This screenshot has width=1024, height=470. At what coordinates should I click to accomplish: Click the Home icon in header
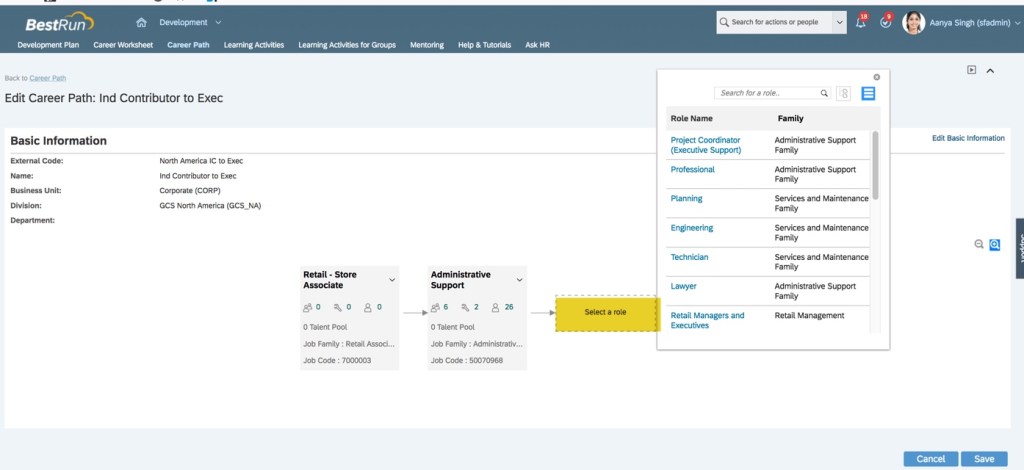[x=141, y=22]
